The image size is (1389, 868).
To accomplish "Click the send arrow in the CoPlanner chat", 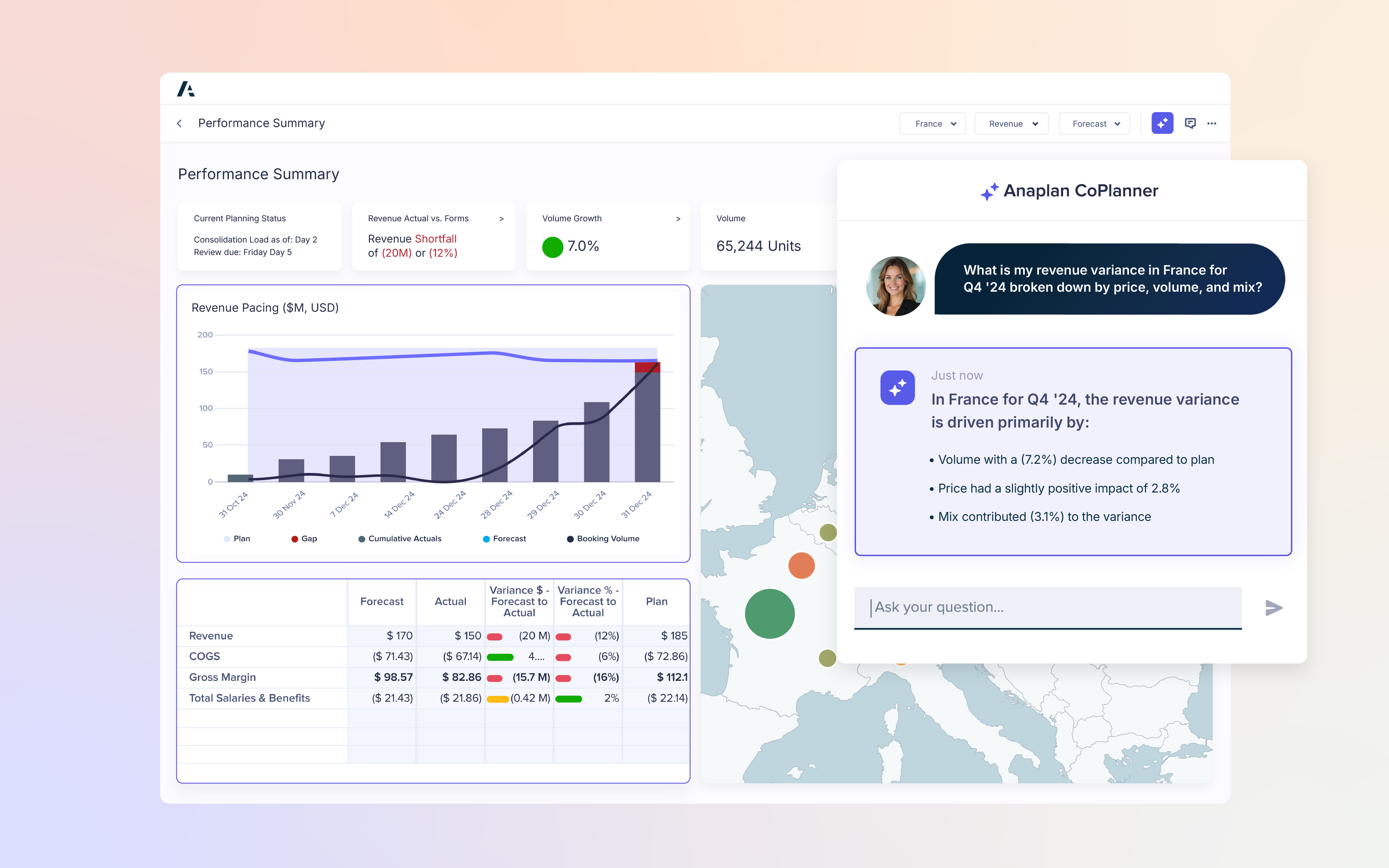I will click(1274, 608).
